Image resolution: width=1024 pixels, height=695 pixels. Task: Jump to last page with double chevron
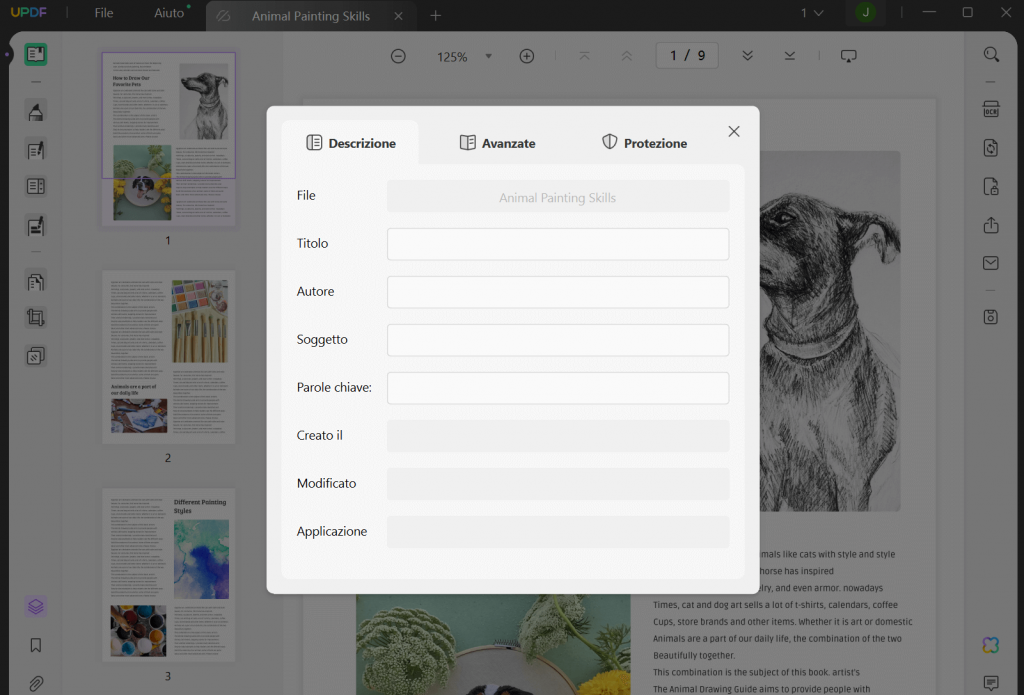(789, 55)
